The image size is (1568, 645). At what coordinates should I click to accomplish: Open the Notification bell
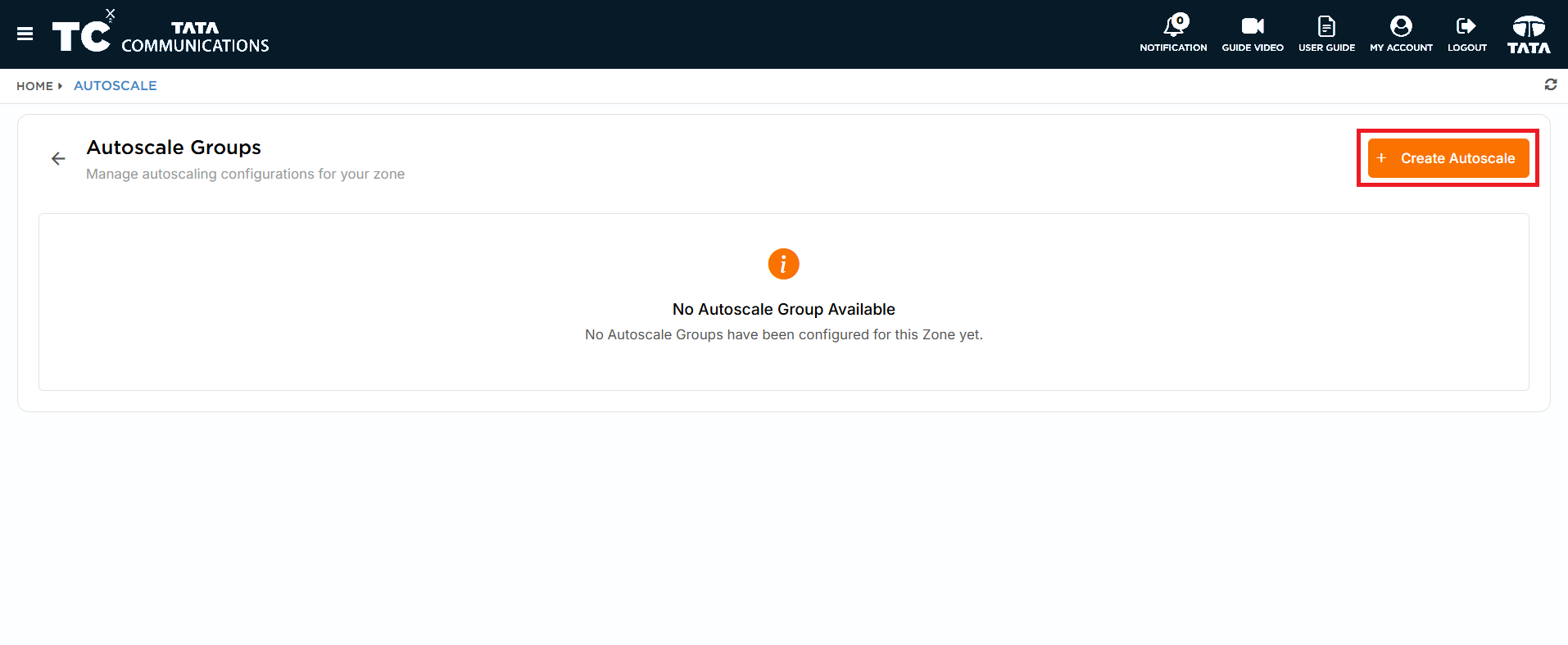tap(1173, 34)
